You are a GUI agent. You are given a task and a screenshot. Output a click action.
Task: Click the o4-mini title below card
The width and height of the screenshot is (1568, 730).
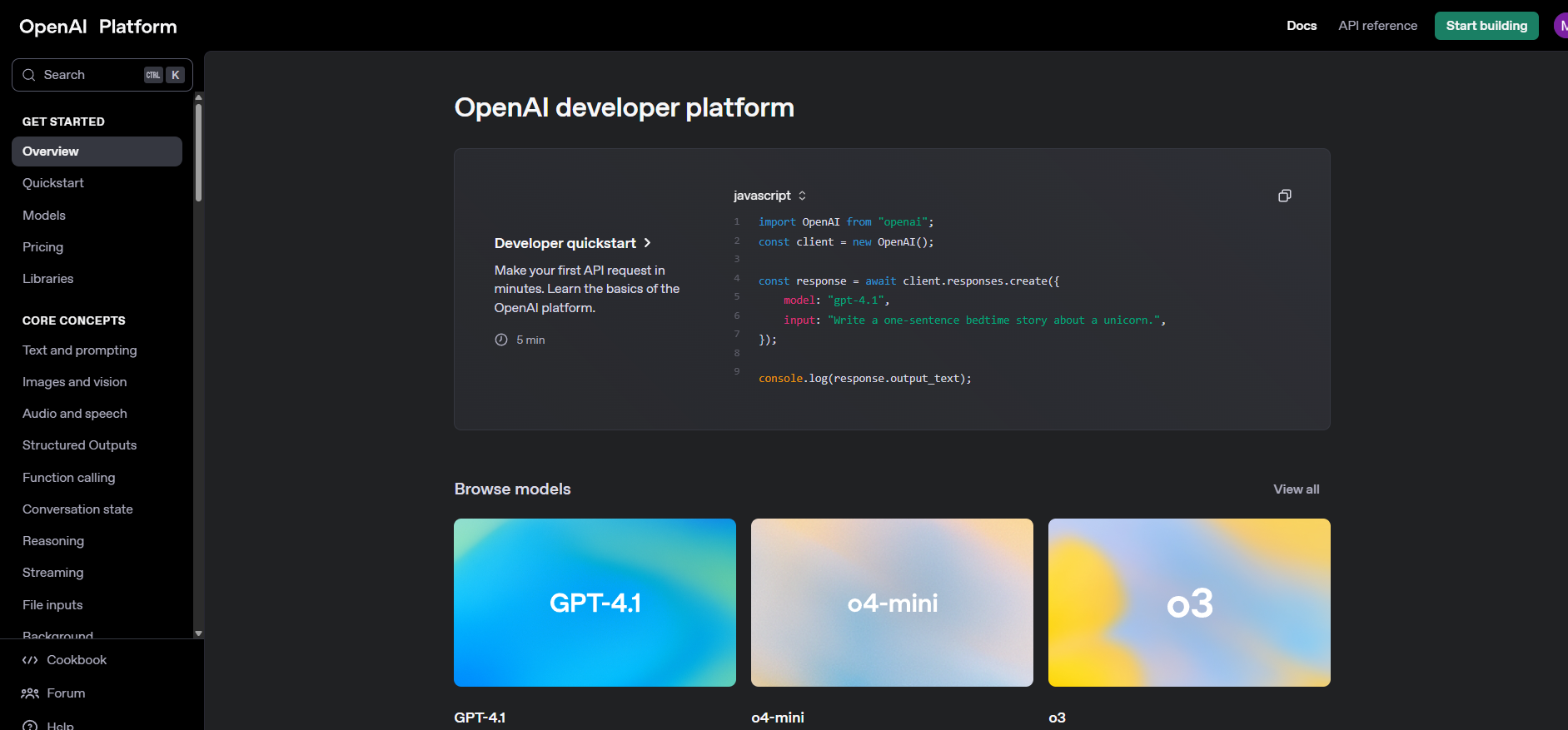click(778, 718)
